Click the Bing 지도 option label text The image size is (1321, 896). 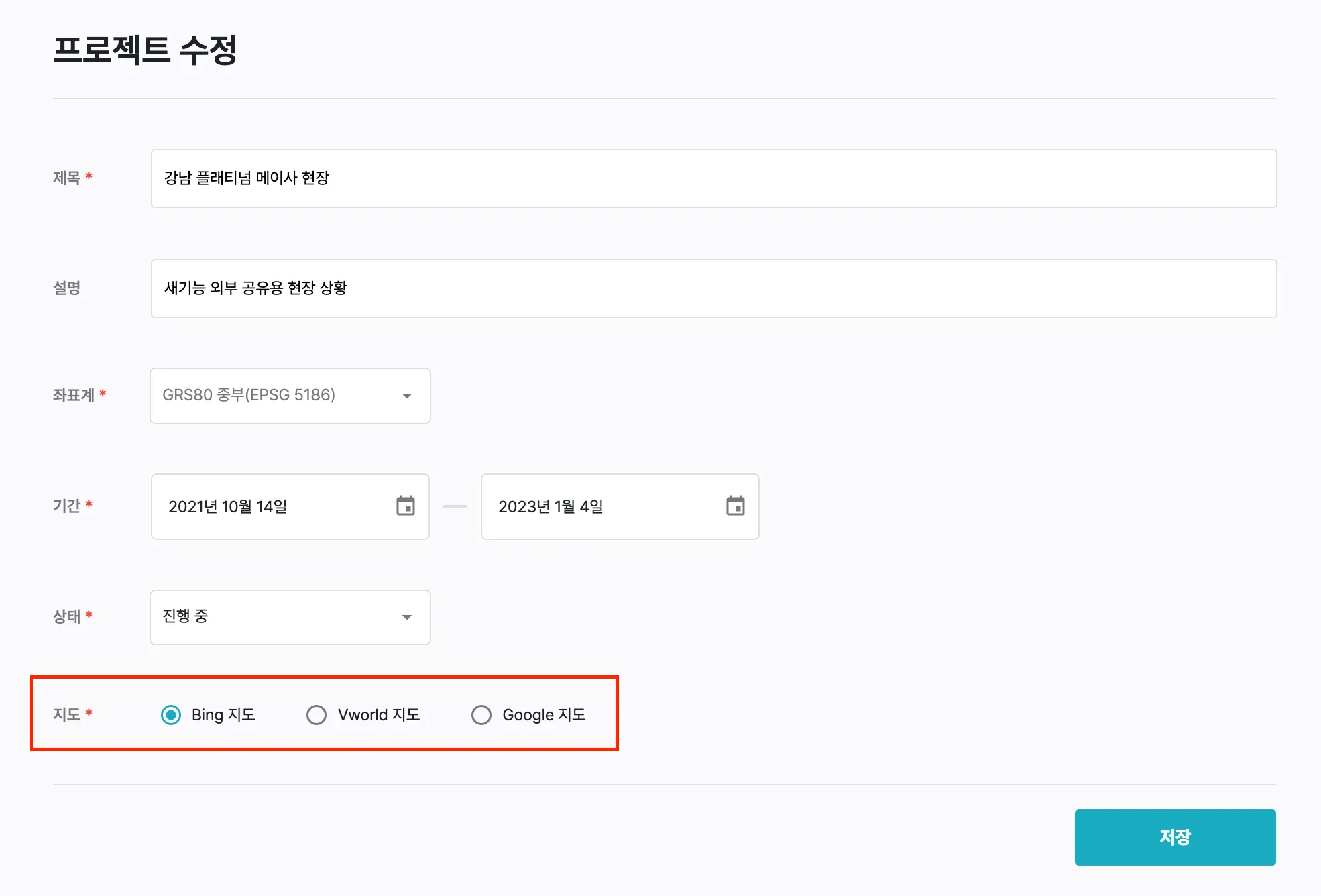[x=223, y=715]
